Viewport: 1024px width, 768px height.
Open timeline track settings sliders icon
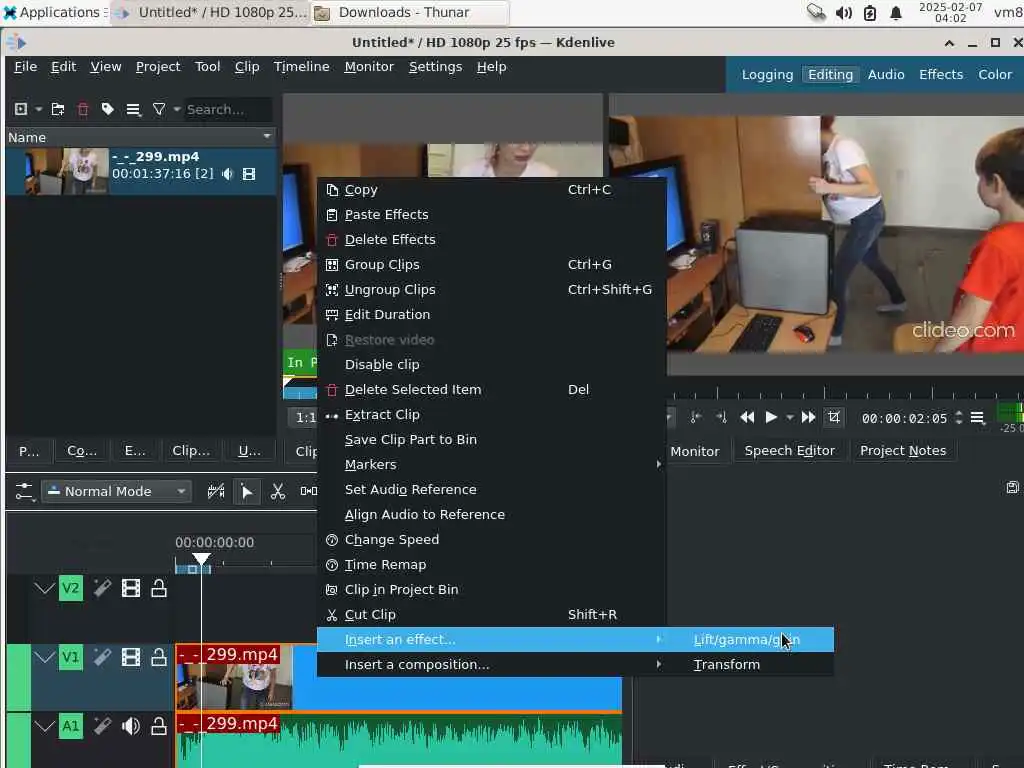(x=24, y=491)
